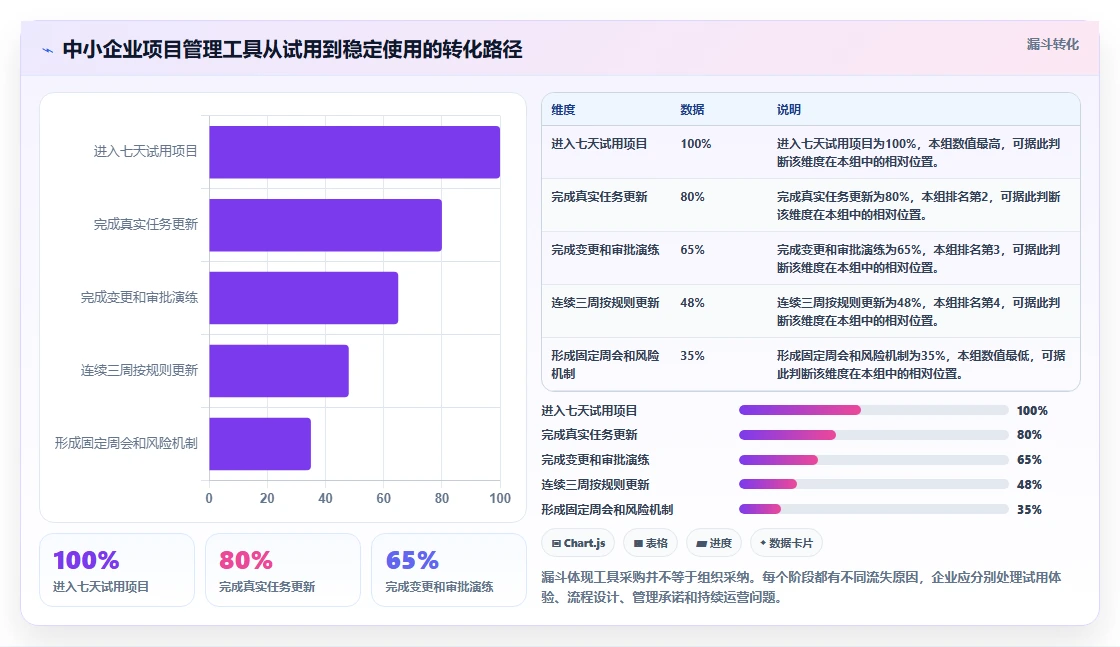Click the Chart.js chip

coord(579,543)
